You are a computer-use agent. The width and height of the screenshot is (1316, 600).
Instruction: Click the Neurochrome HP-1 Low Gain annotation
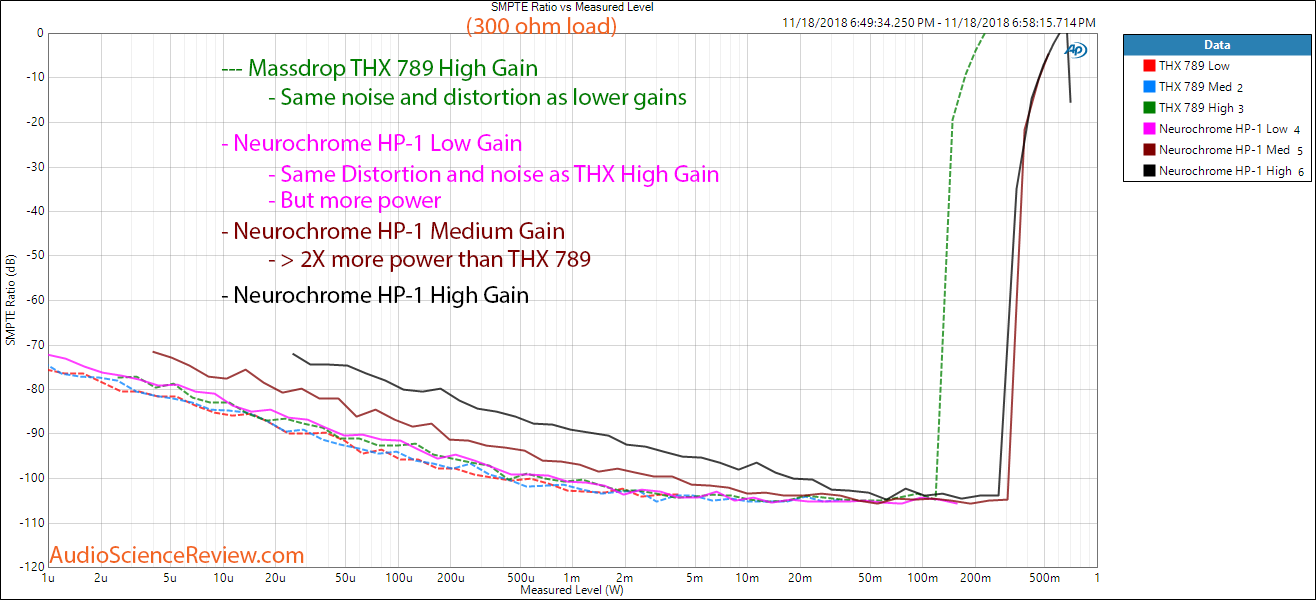372,143
